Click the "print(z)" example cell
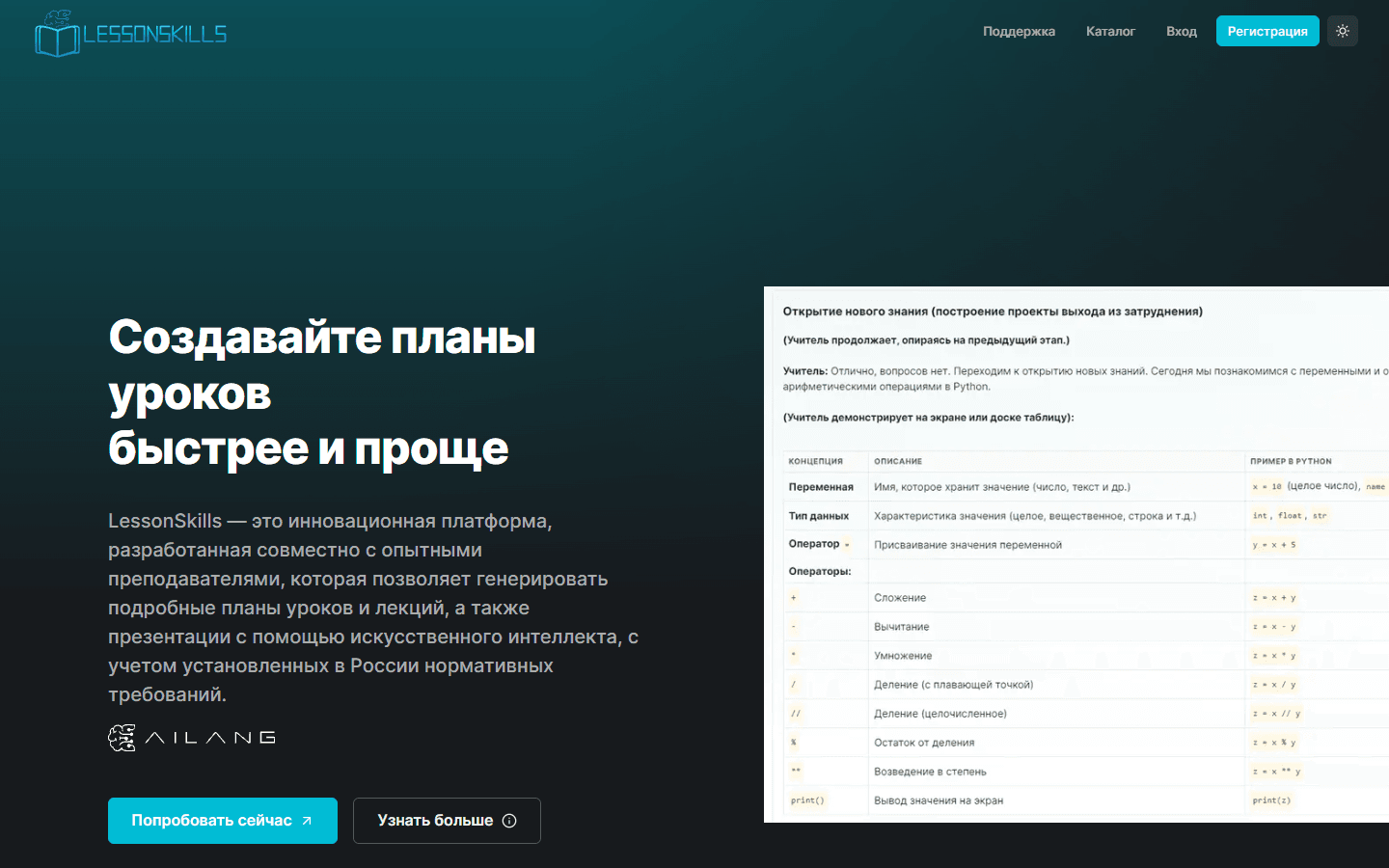Image resolution: width=1389 pixels, height=868 pixels. 1271,800
